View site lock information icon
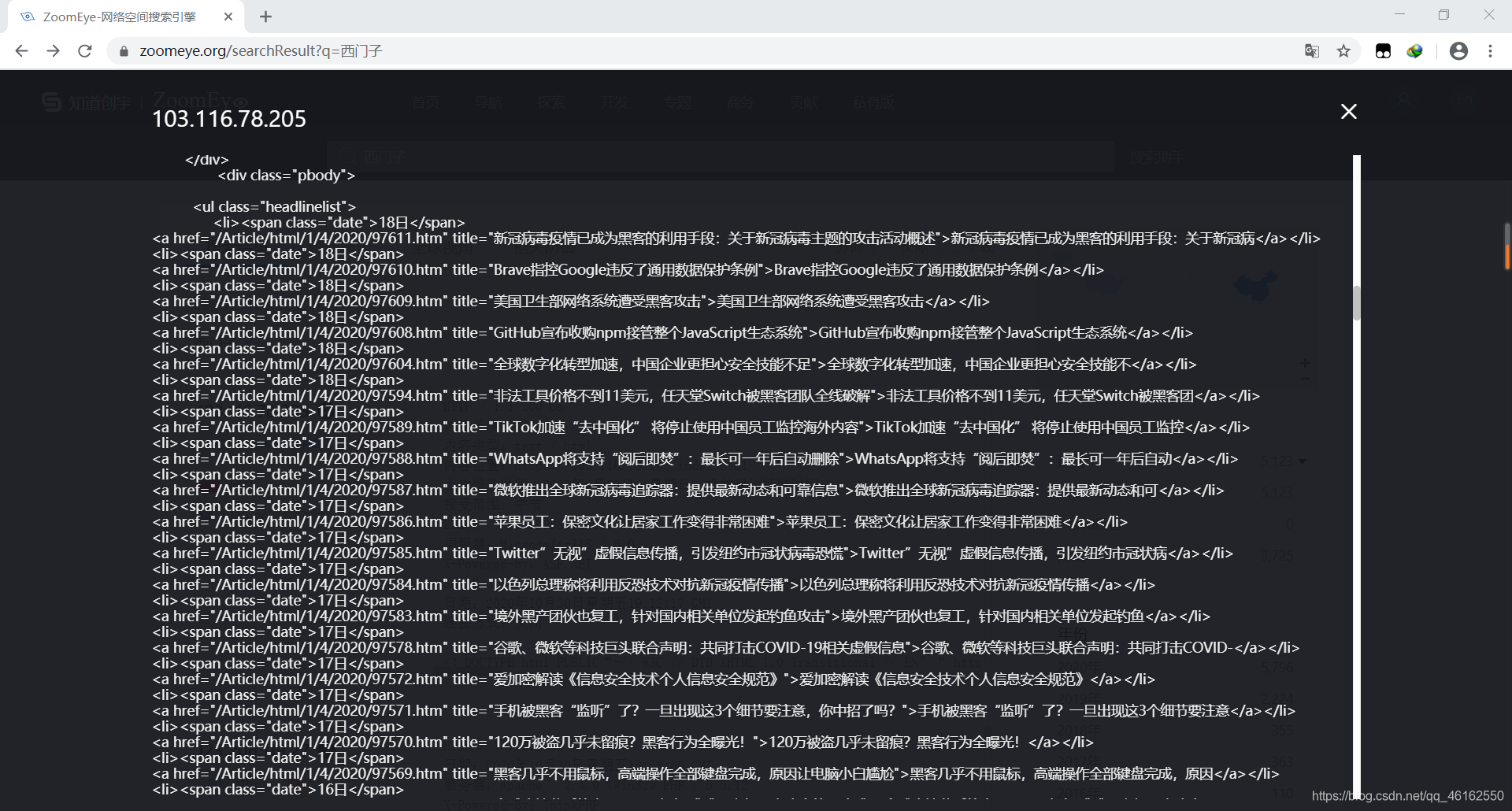The width and height of the screenshot is (1512, 811). click(x=124, y=51)
